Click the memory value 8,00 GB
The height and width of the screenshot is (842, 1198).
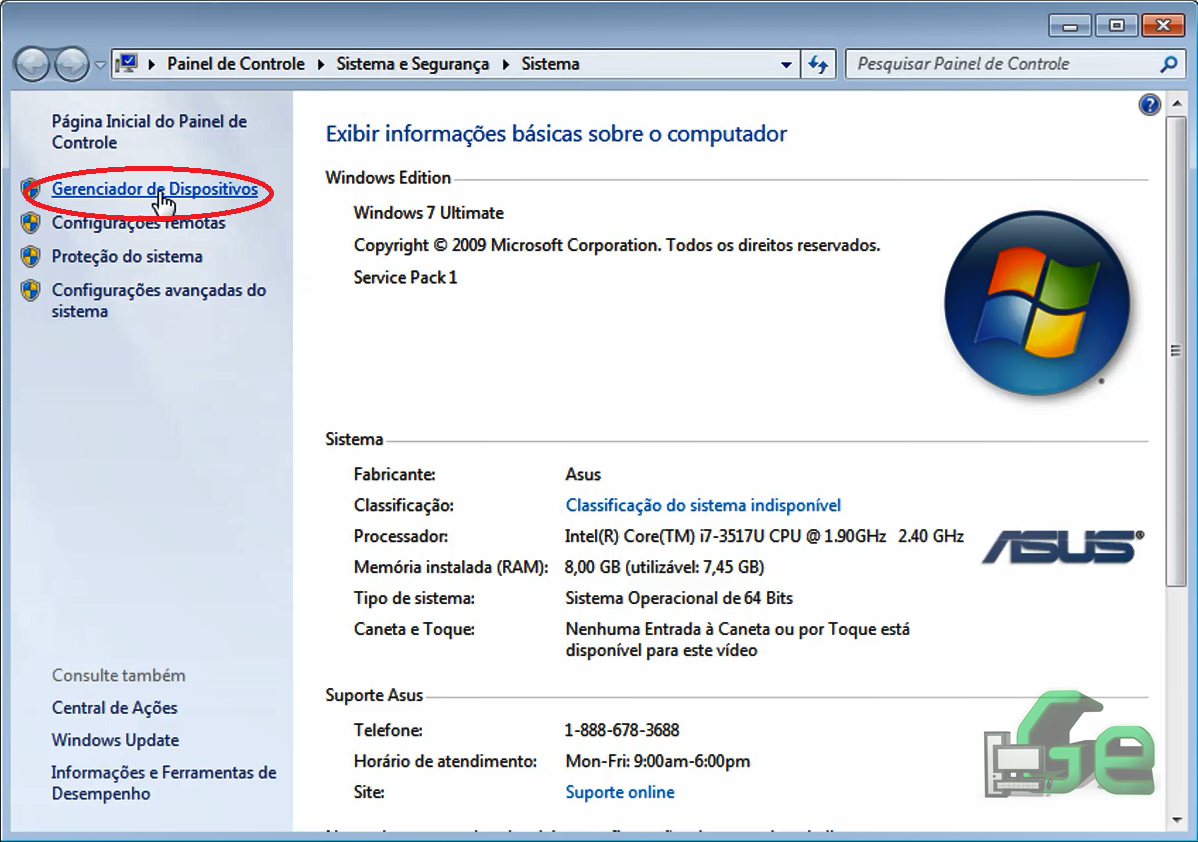[664, 567]
